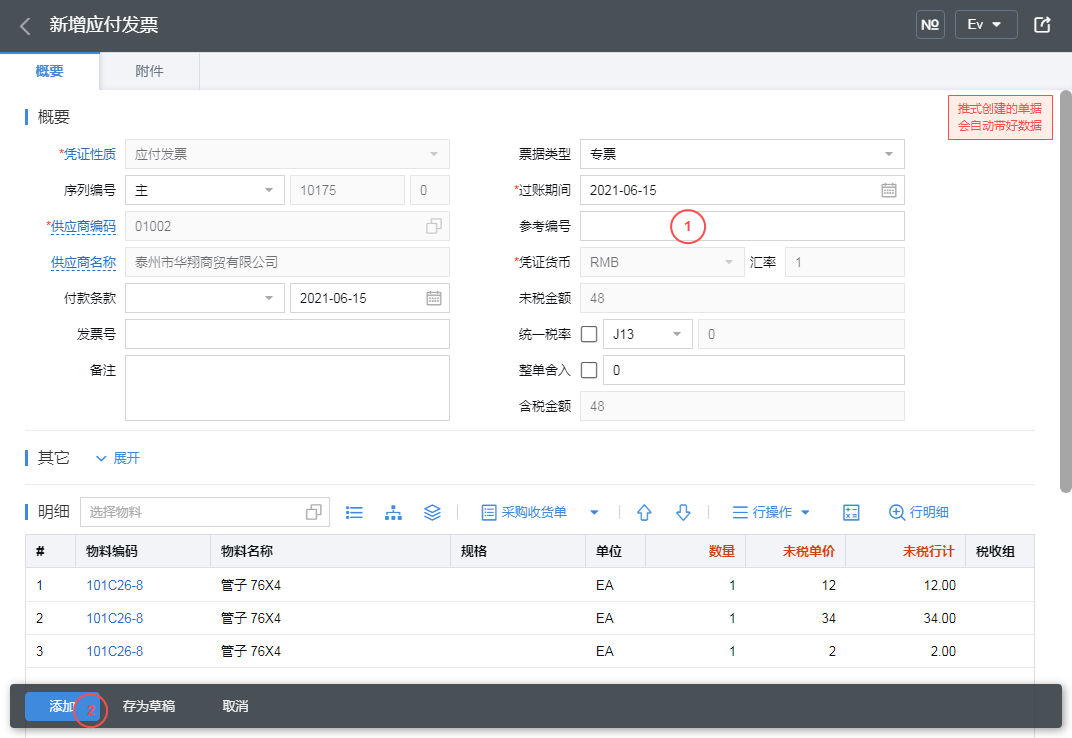1072x738 pixels.
Task: Move row up with up arrow icon
Action: pos(644,512)
